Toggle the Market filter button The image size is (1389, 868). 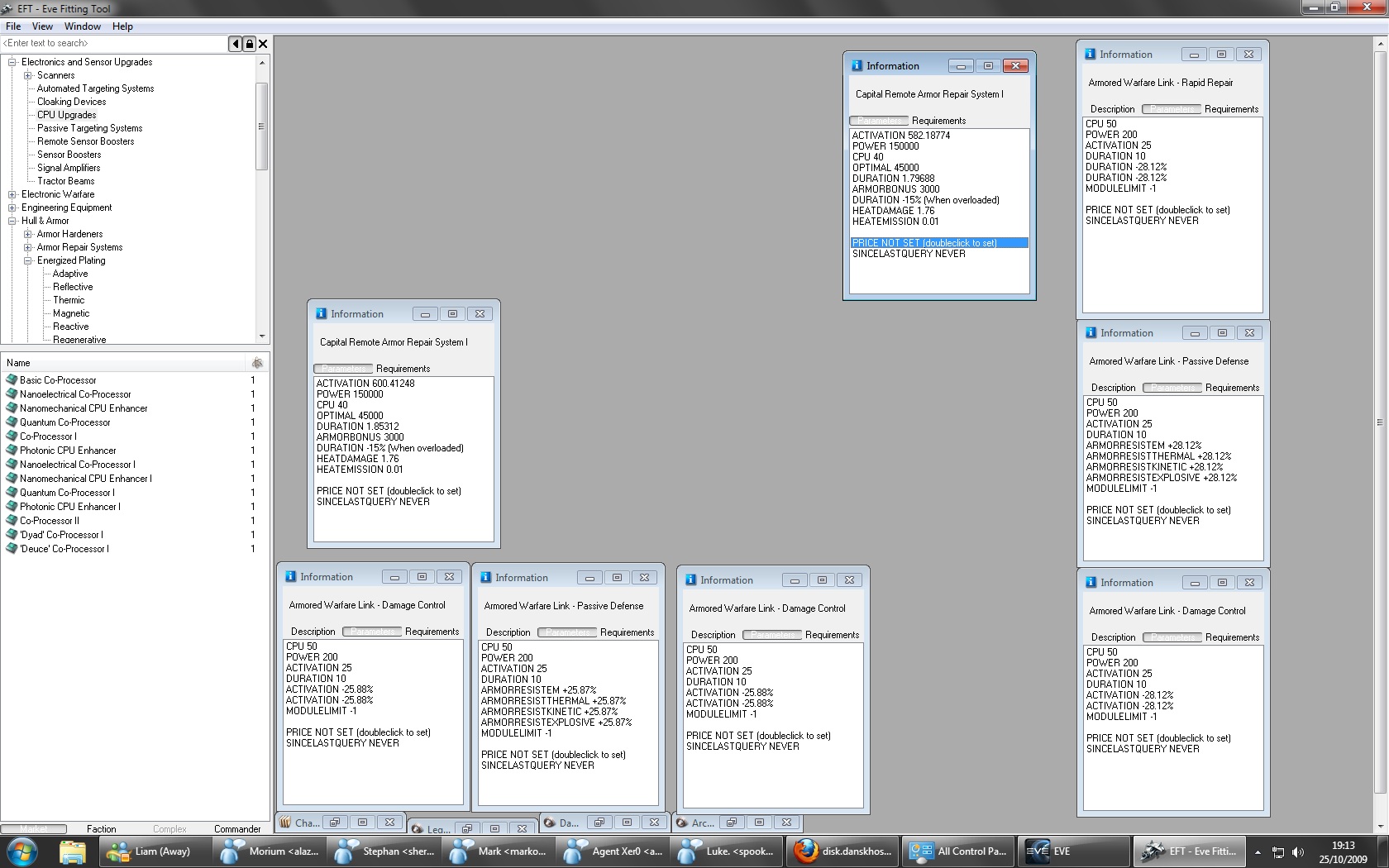34,829
